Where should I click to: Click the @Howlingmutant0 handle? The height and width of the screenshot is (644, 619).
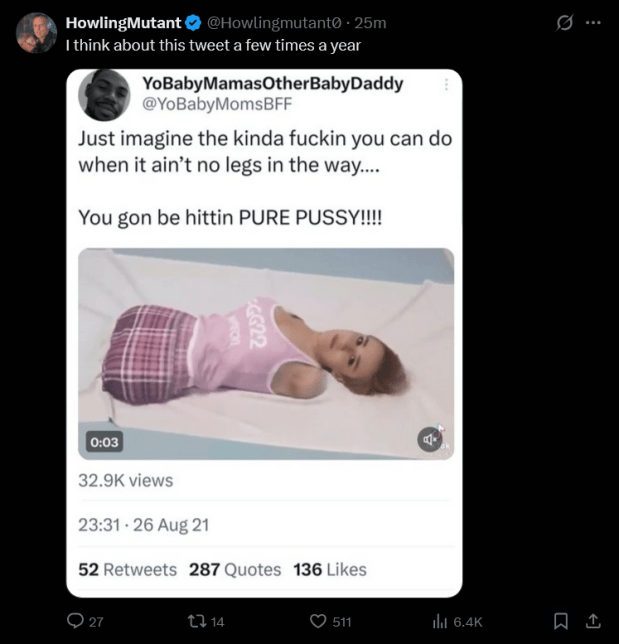[267, 23]
